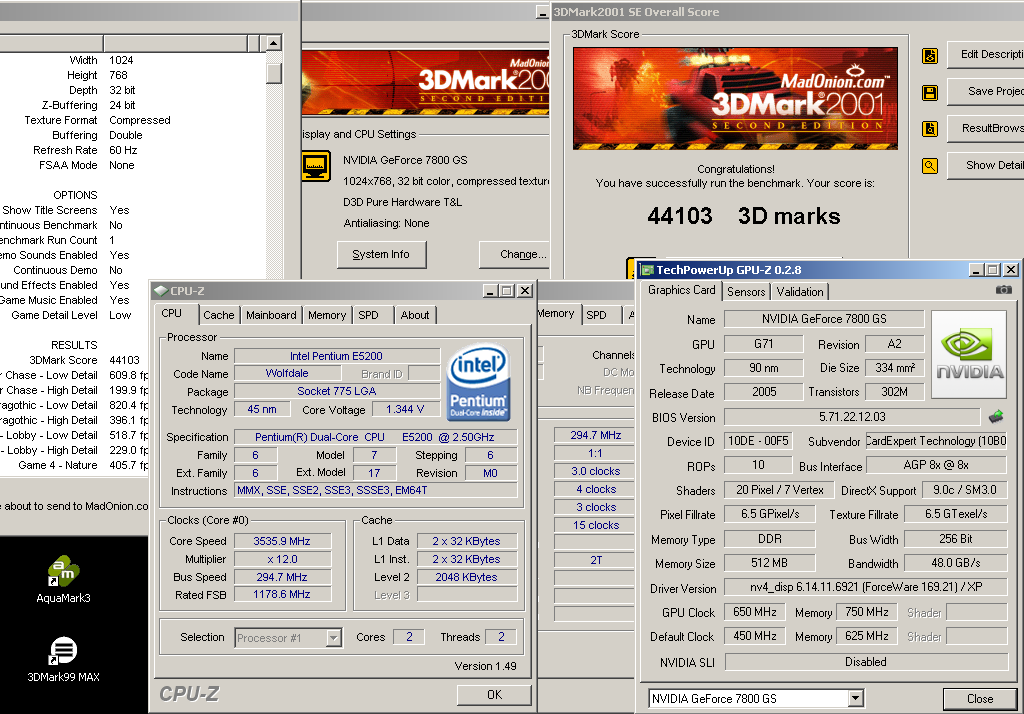Image resolution: width=1024 pixels, height=714 pixels.
Task: Click the BIOS Version field 5.71.22.12.03
Action: [x=852, y=416]
